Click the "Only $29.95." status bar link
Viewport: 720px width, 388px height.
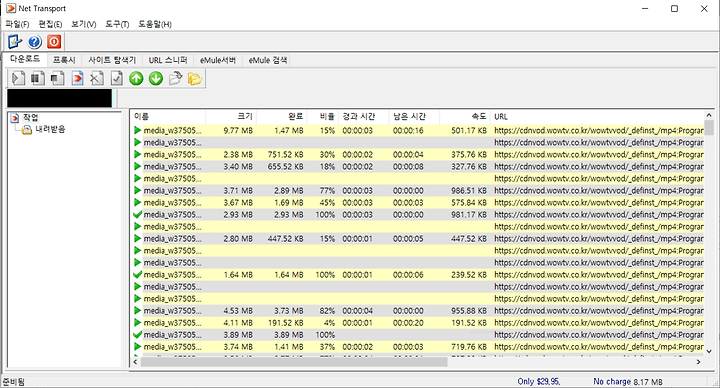coord(539,381)
